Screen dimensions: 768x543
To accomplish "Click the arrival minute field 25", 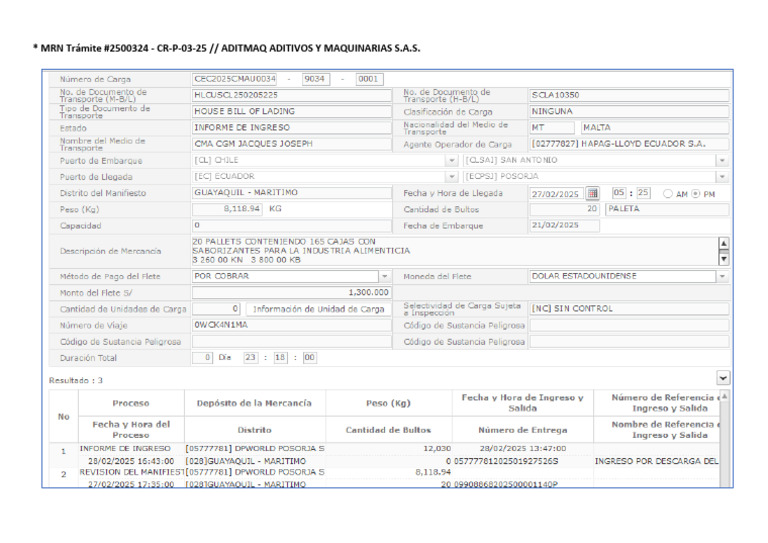I will pyautogui.click(x=643, y=193).
